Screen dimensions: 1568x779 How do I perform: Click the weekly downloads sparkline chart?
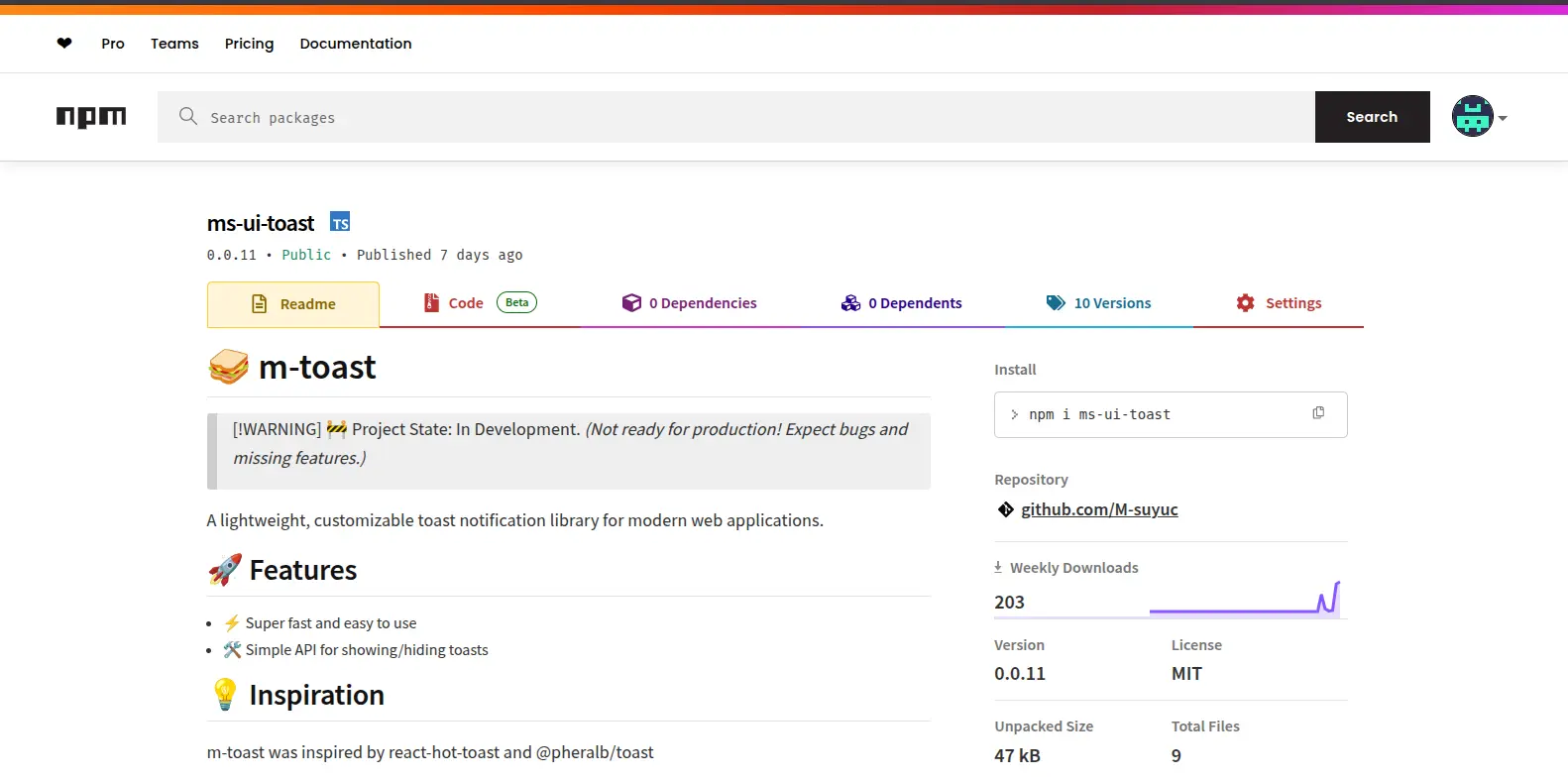point(1245,599)
